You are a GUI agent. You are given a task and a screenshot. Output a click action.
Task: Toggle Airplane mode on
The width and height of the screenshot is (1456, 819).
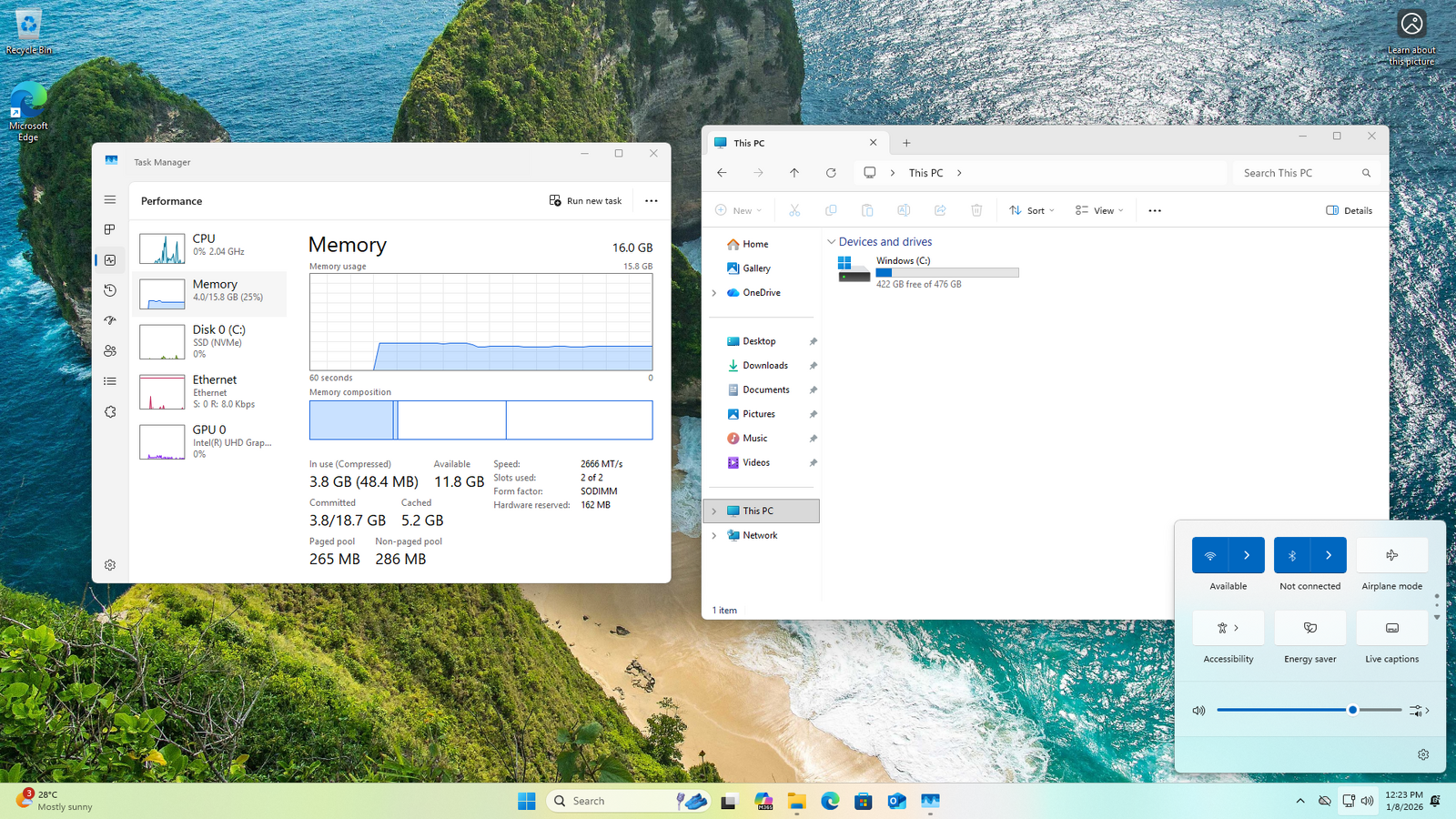pyautogui.click(x=1391, y=555)
